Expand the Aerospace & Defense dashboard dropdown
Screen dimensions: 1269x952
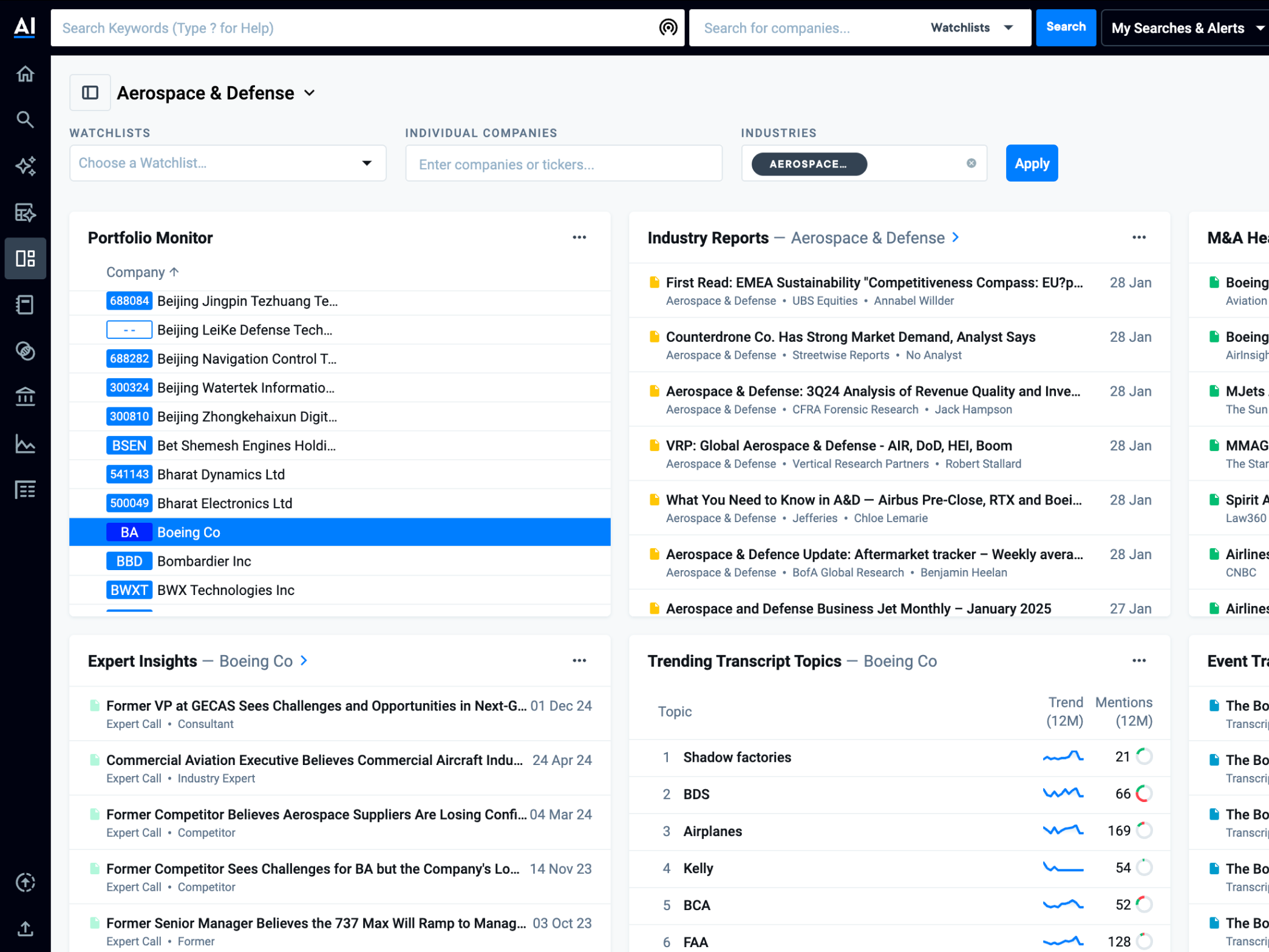click(x=310, y=93)
